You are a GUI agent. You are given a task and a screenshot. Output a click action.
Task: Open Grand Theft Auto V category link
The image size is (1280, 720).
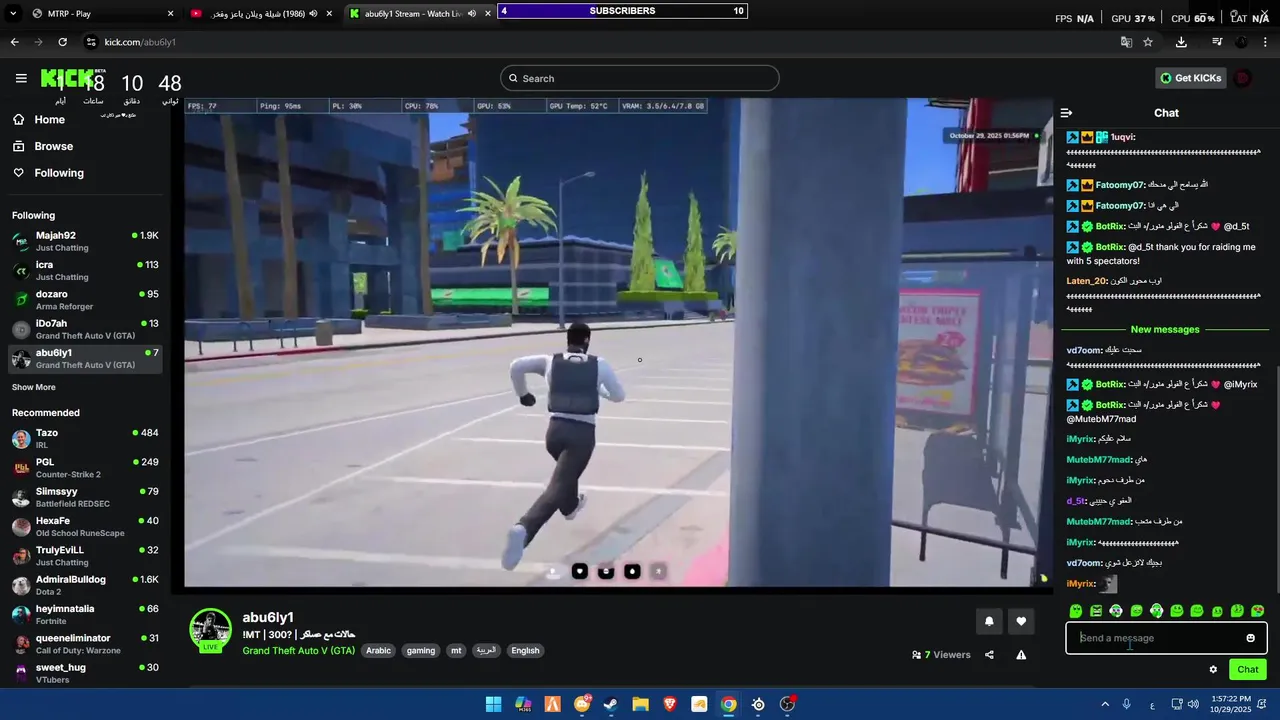coord(298,651)
